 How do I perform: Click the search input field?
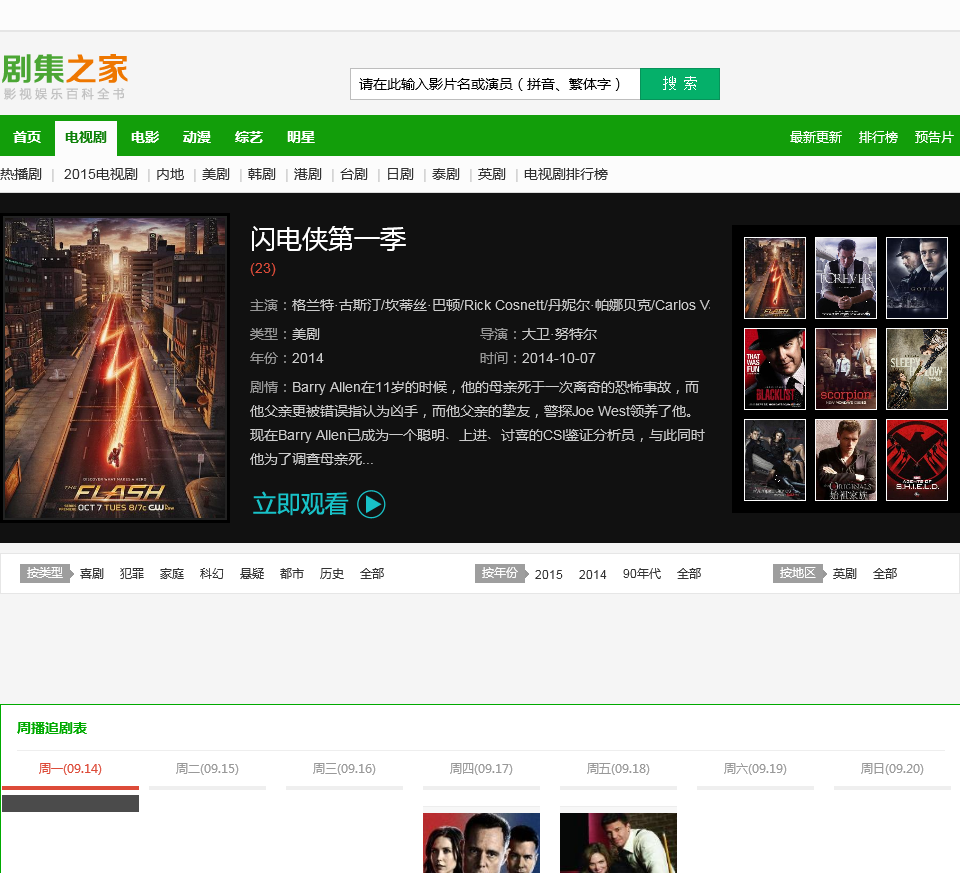(x=495, y=84)
